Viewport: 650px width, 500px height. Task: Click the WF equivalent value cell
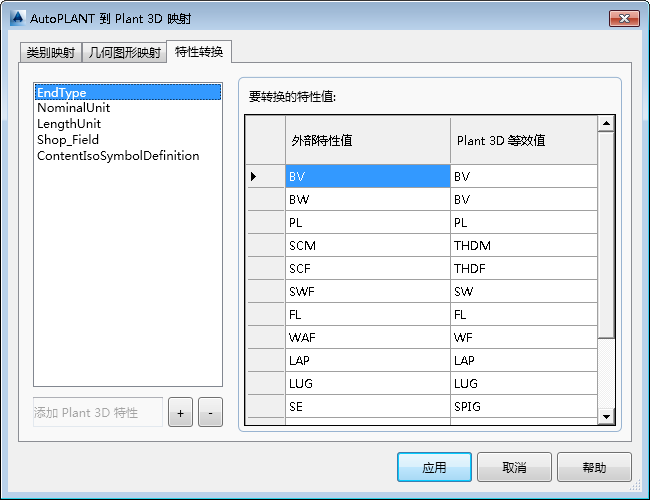click(x=524, y=337)
